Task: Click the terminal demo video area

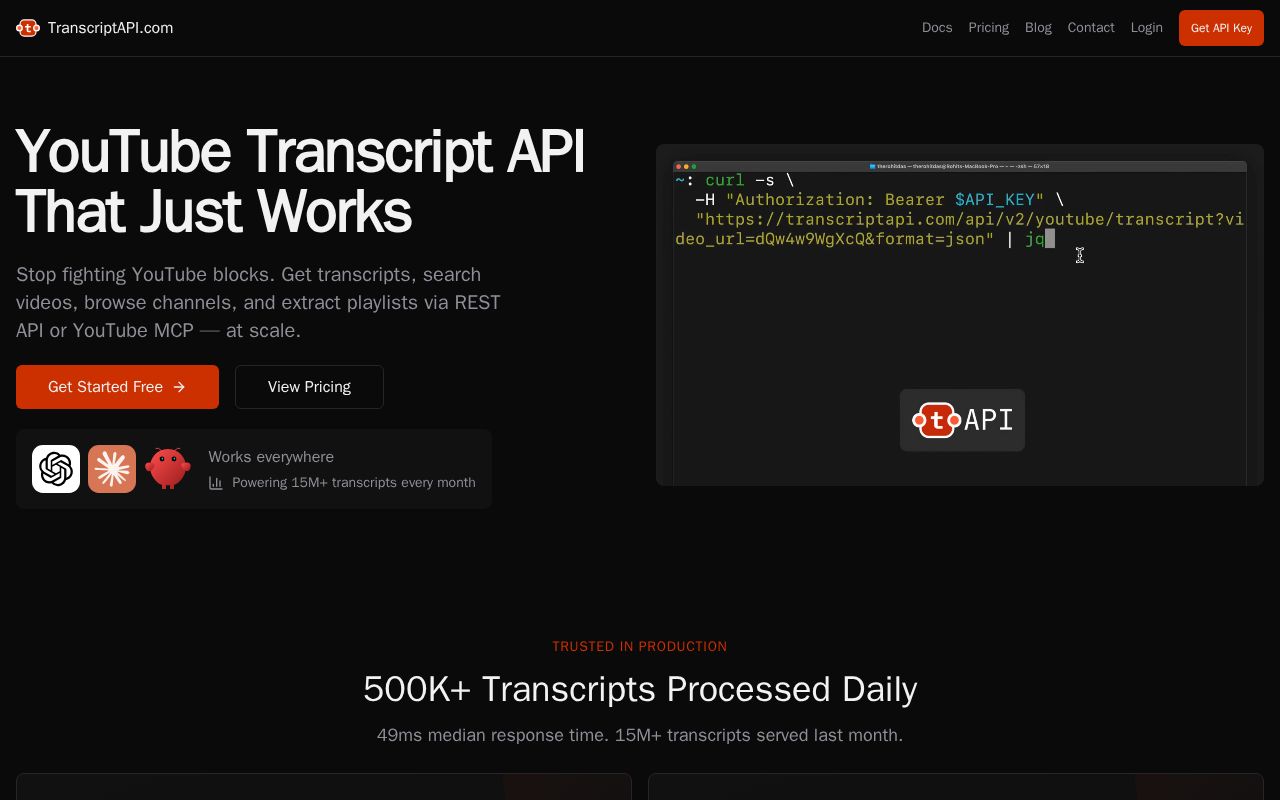Action: click(x=960, y=315)
